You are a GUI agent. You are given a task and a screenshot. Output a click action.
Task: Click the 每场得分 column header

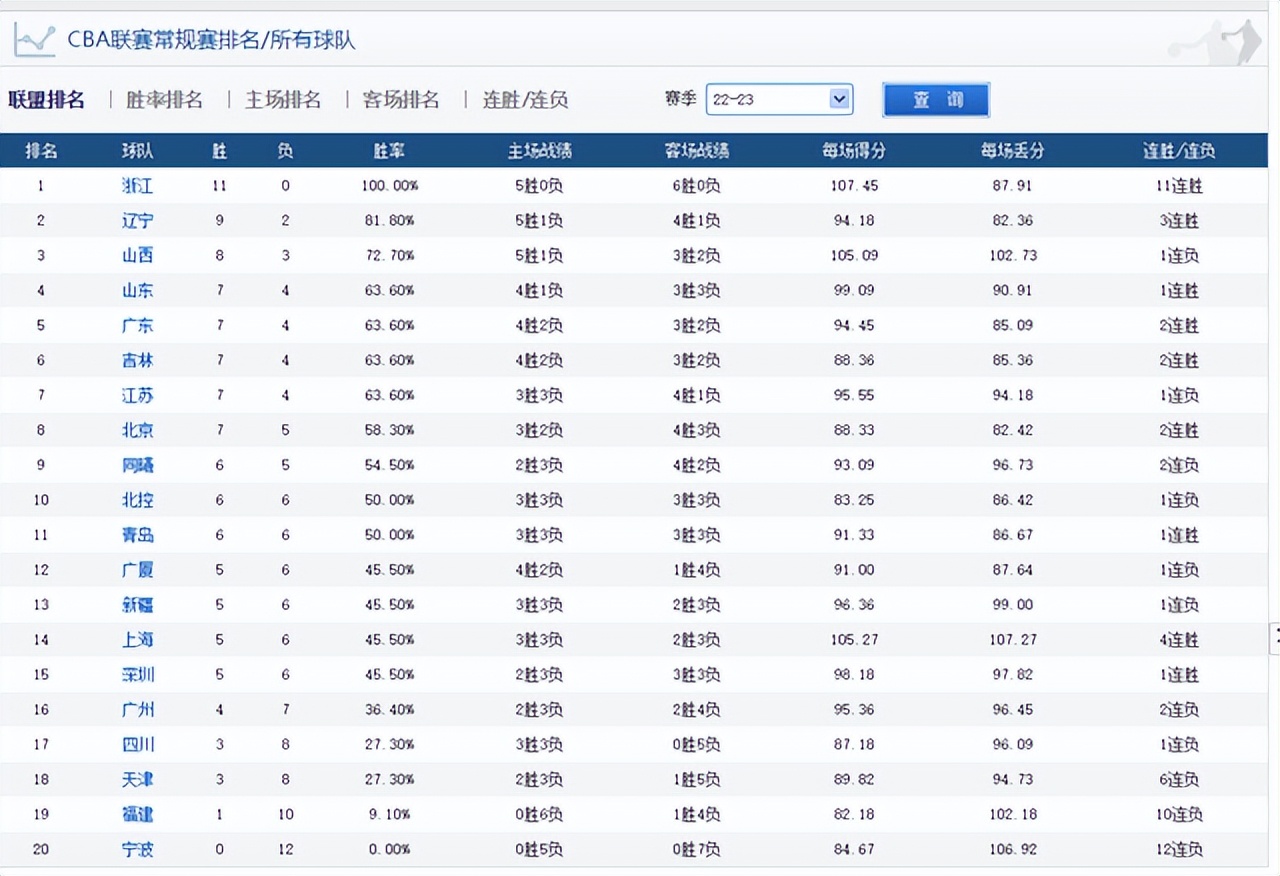855,150
